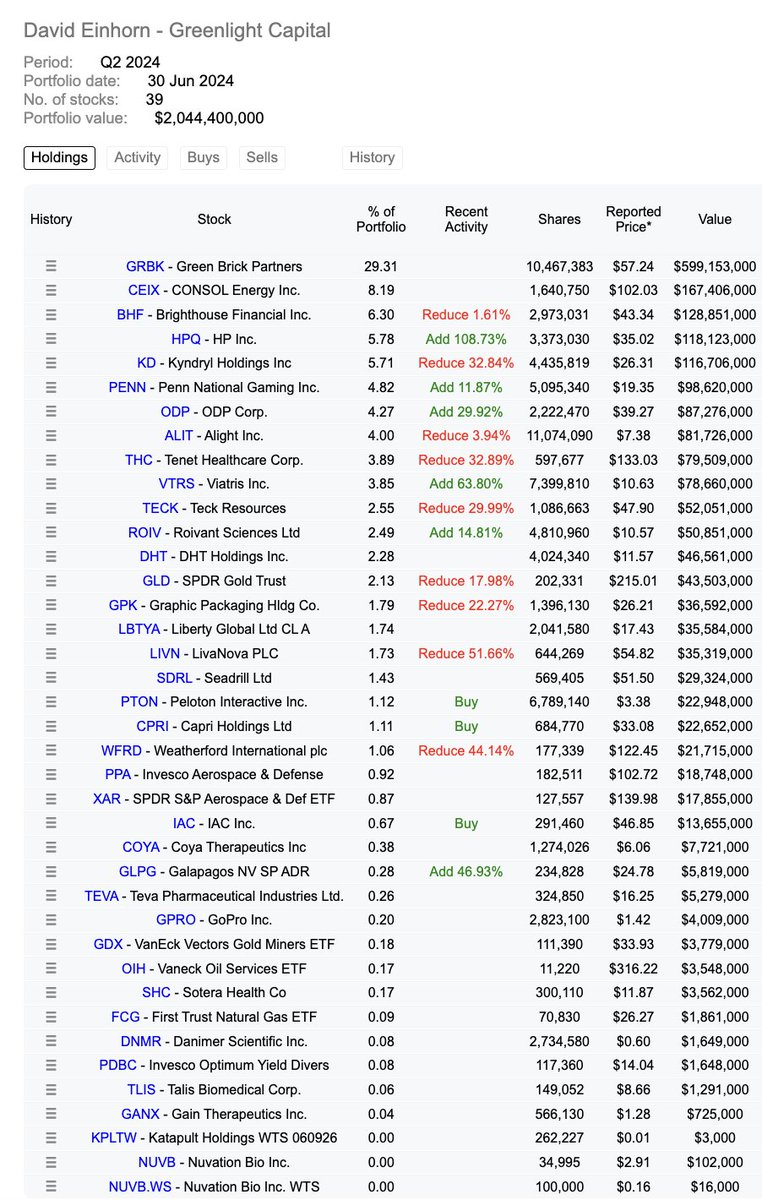
Task: Open the DNMR ticker link
Action: [139, 1041]
